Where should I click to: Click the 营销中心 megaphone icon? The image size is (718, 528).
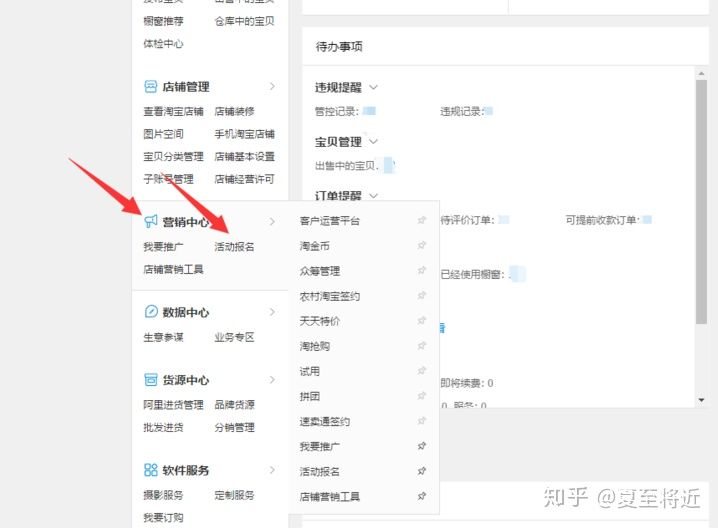point(151,221)
